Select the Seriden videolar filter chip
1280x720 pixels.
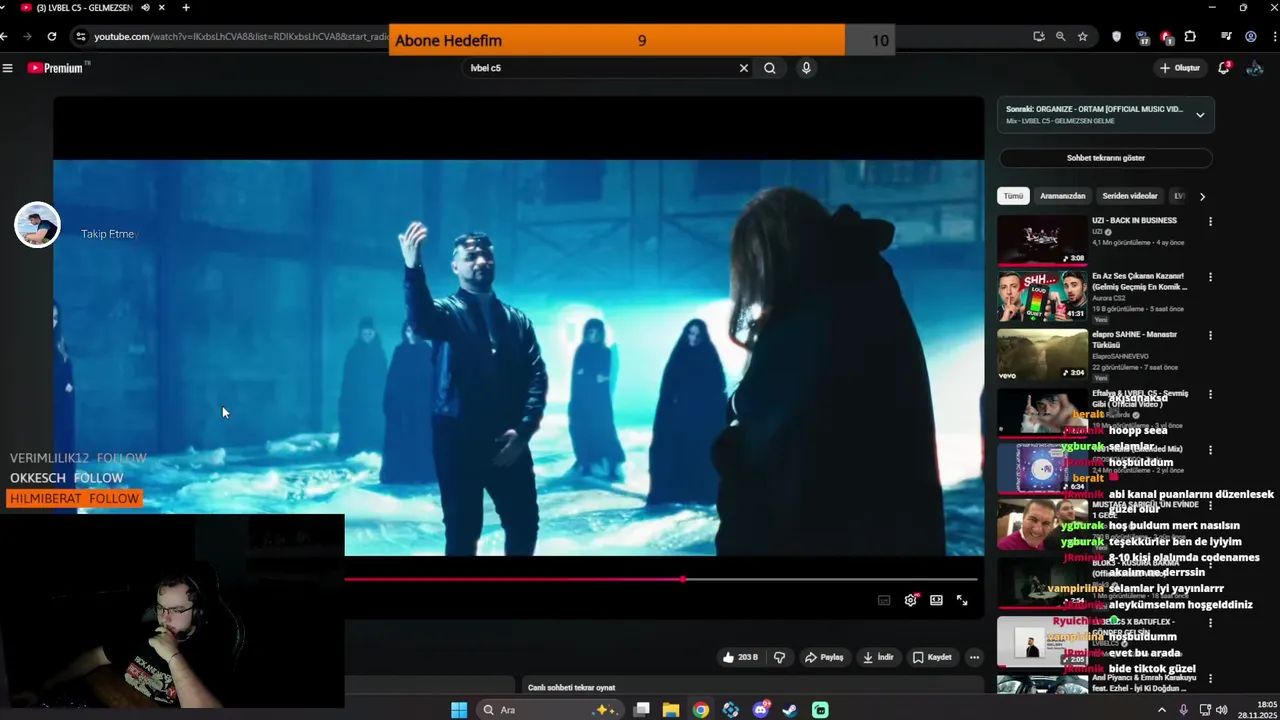[1129, 196]
